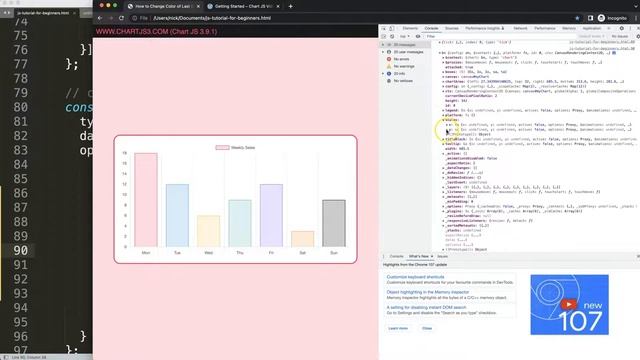Reload the page in Chrome

point(121,18)
